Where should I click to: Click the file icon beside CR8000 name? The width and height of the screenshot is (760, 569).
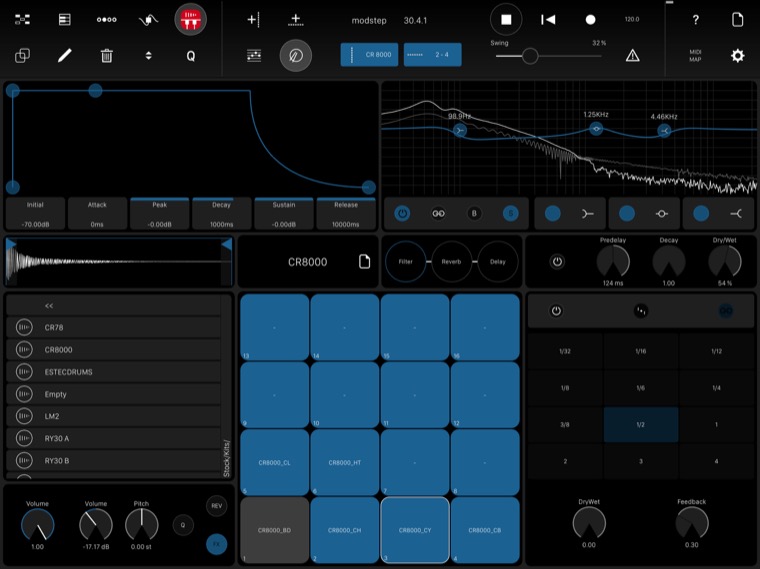tap(364, 262)
